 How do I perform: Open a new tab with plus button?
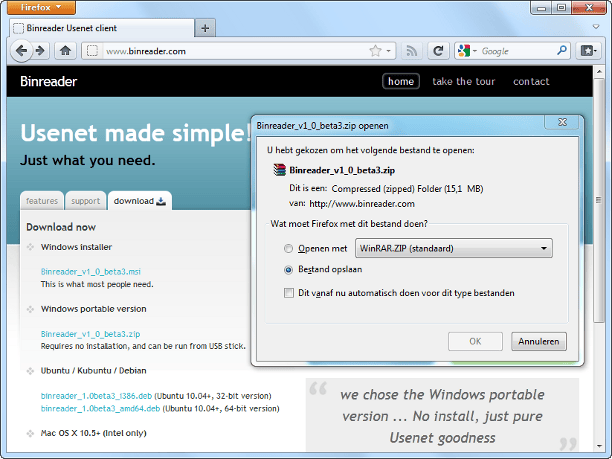pos(205,28)
